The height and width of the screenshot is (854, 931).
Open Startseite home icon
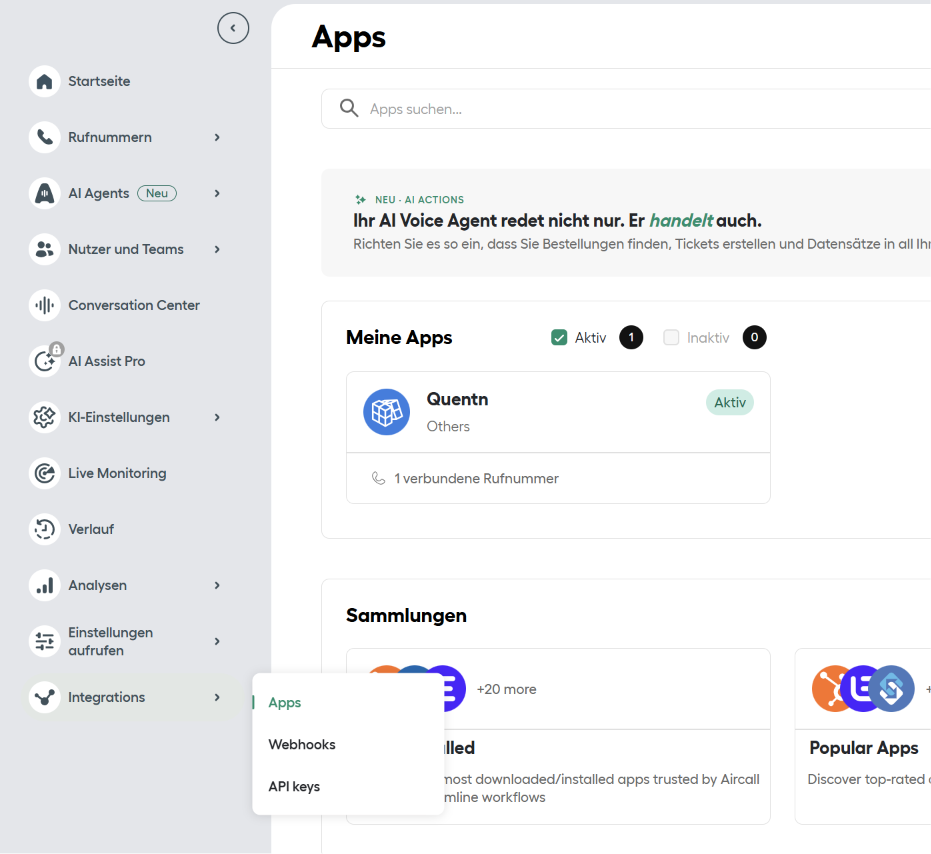coord(45,81)
